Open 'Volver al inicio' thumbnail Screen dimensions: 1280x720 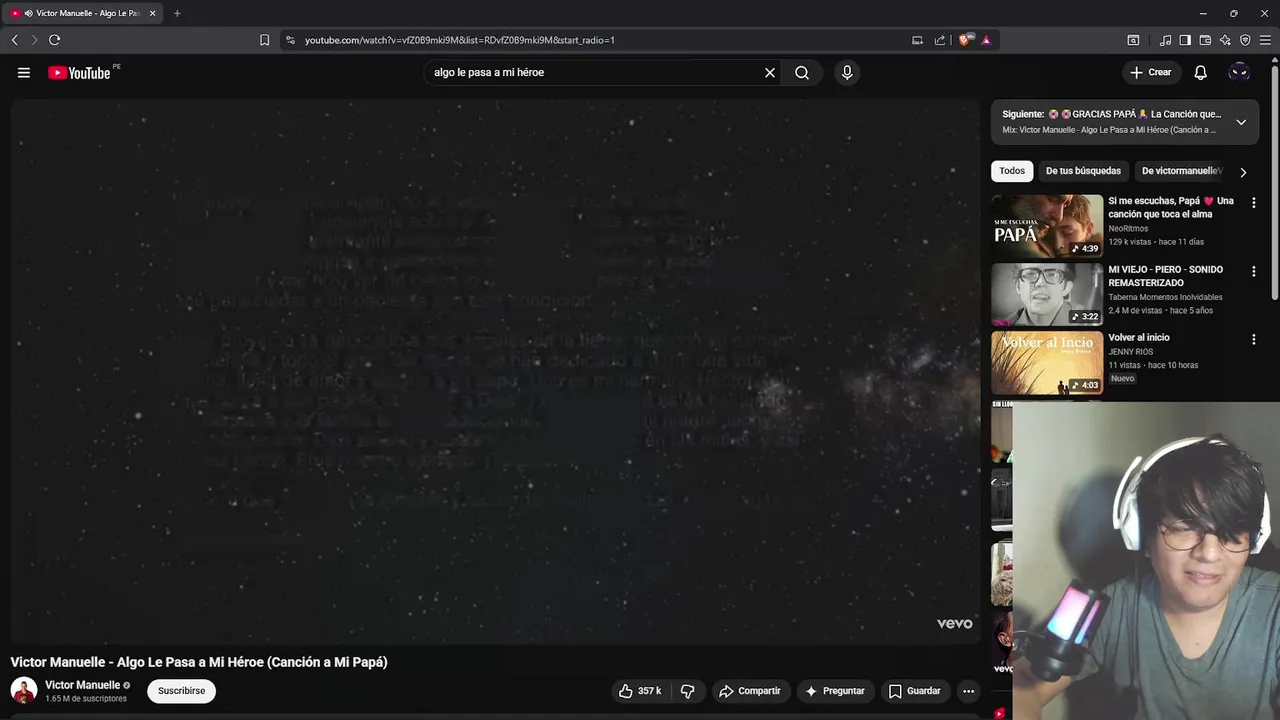(x=1047, y=363)
